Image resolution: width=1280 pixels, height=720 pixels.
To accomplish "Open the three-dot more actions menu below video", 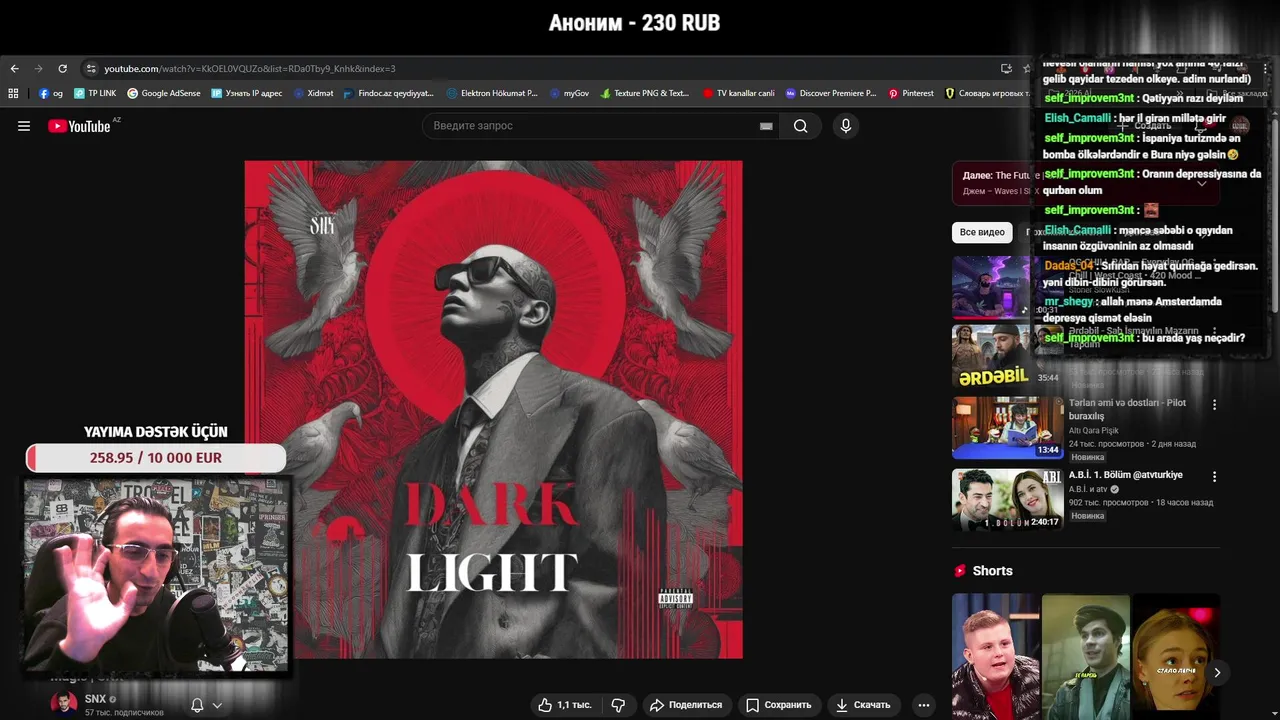I will 924,705.
